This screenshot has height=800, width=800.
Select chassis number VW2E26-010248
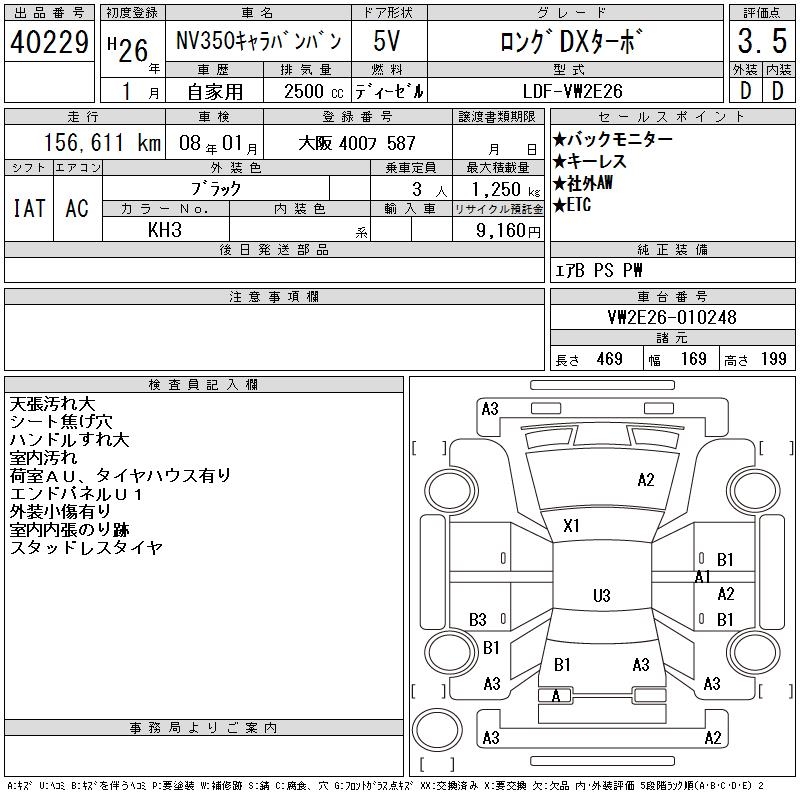pyautogui.click(x=672, y=317)
